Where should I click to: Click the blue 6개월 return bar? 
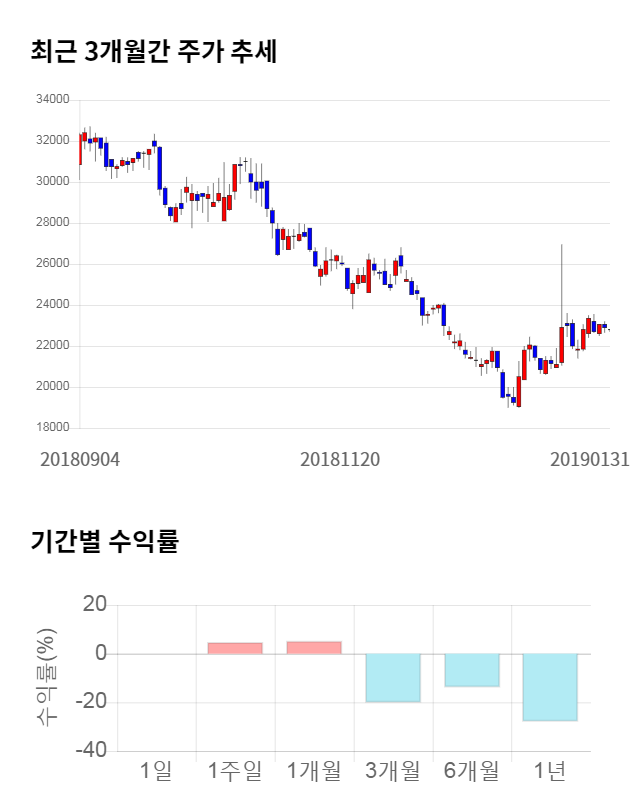472,670
